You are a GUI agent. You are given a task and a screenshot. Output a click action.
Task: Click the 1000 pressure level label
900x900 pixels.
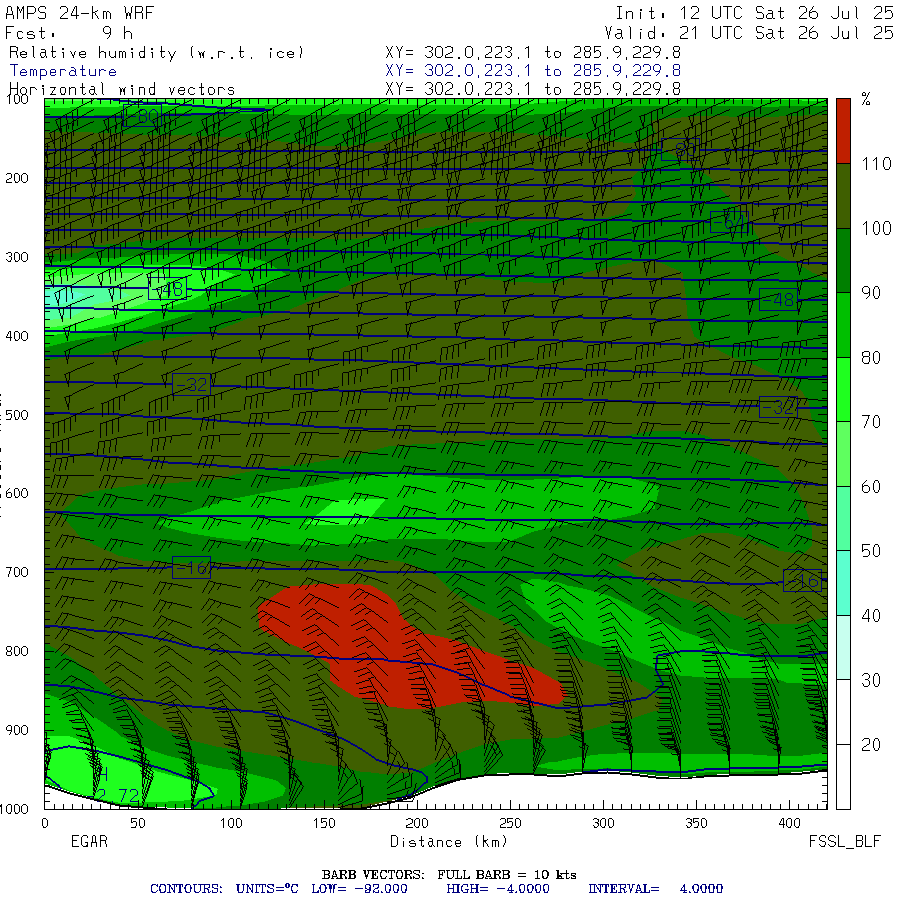click(x=14, y=809)
